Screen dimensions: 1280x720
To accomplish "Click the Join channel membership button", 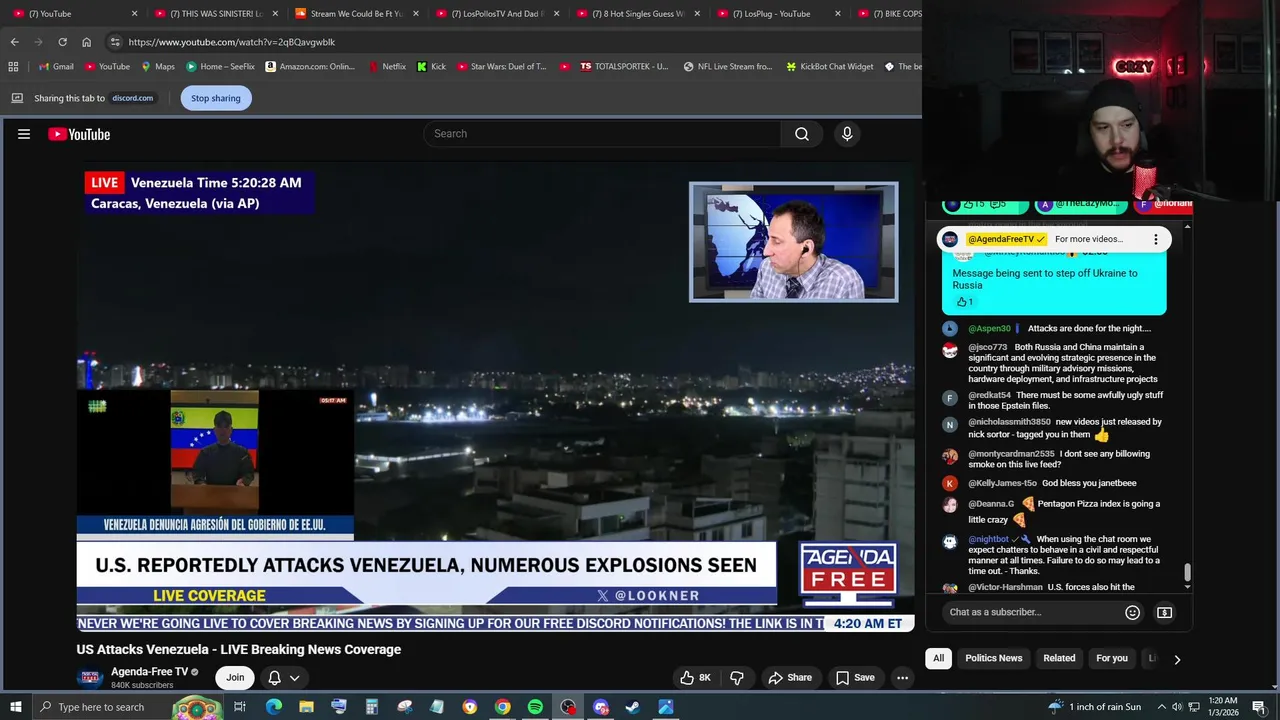I will 235,677.
